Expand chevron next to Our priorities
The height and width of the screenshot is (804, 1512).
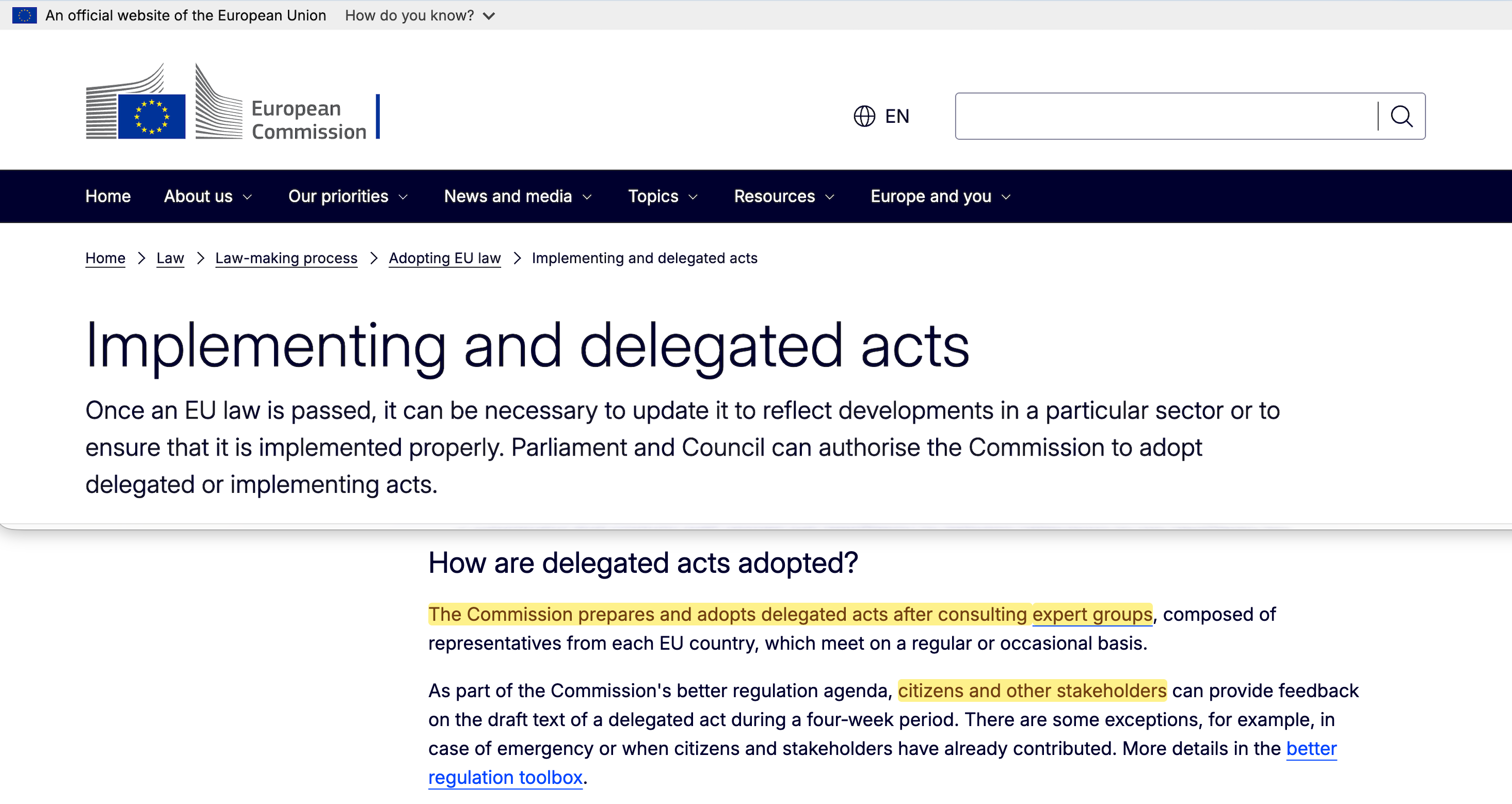(x=403, y=197)
